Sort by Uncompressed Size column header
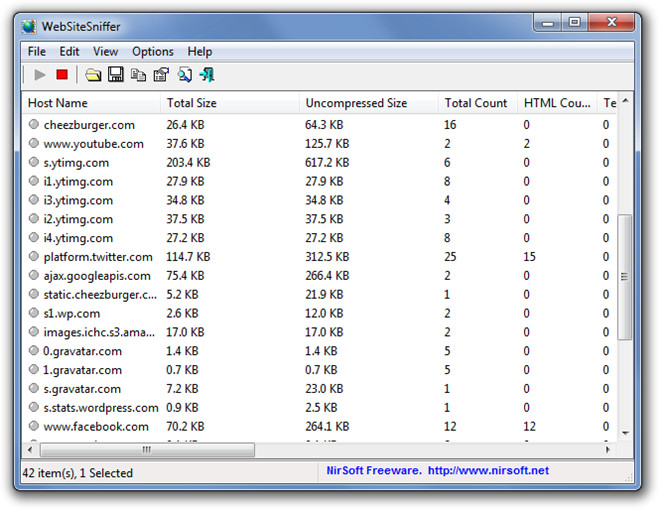 tap(356, 103)
